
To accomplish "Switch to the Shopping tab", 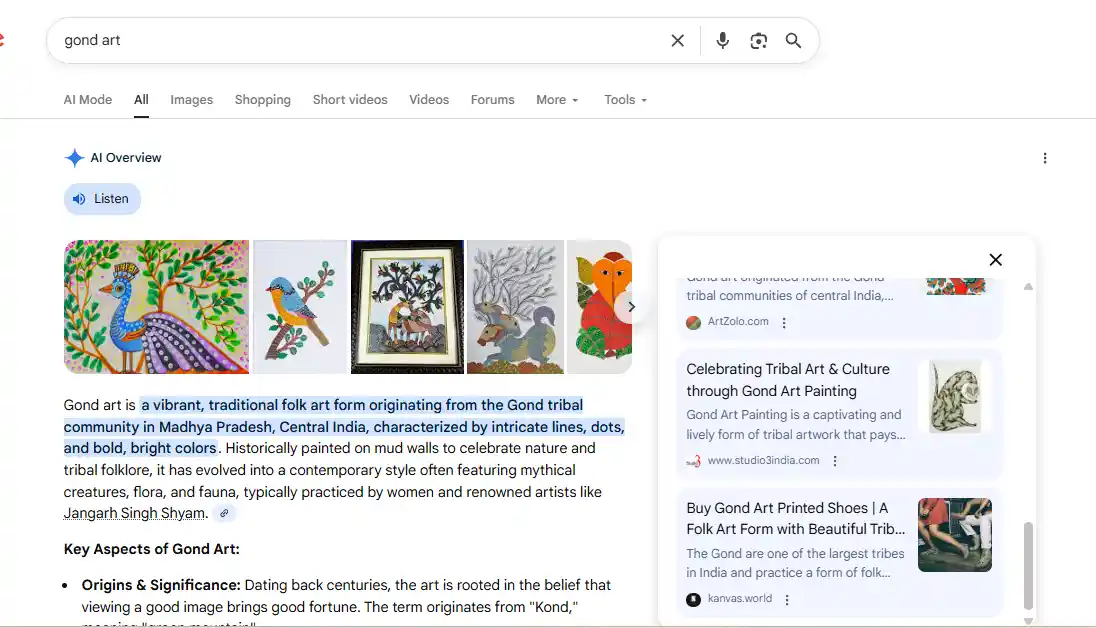I will tap(262, 100).
